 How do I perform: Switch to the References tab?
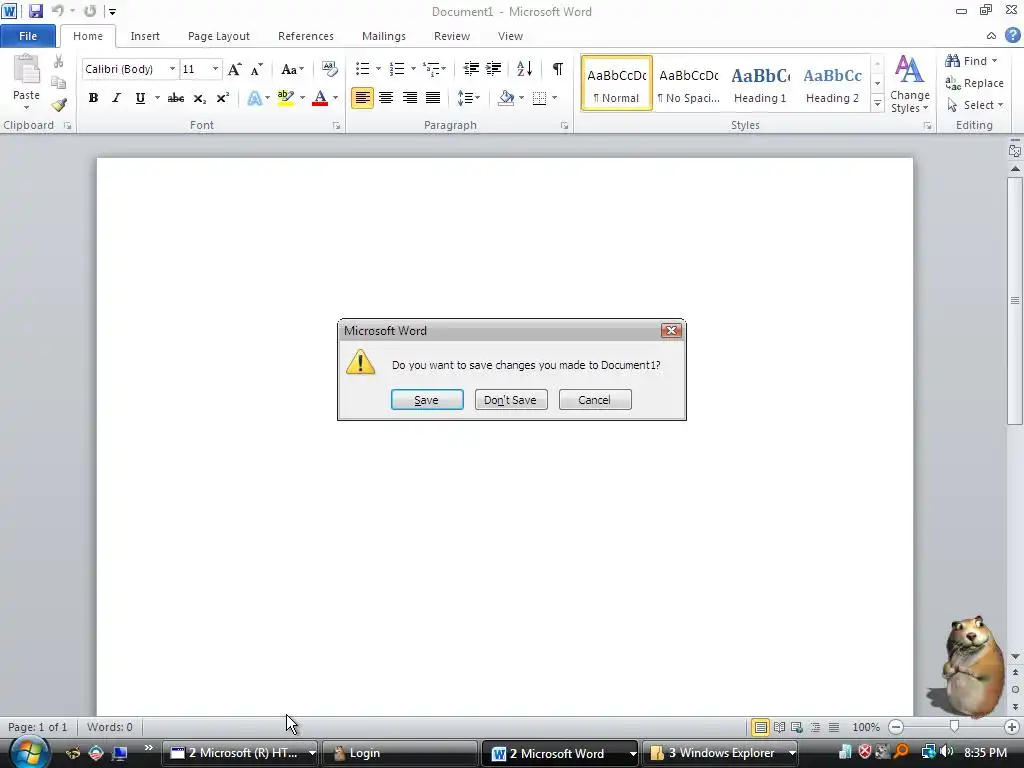click(306, 36)
